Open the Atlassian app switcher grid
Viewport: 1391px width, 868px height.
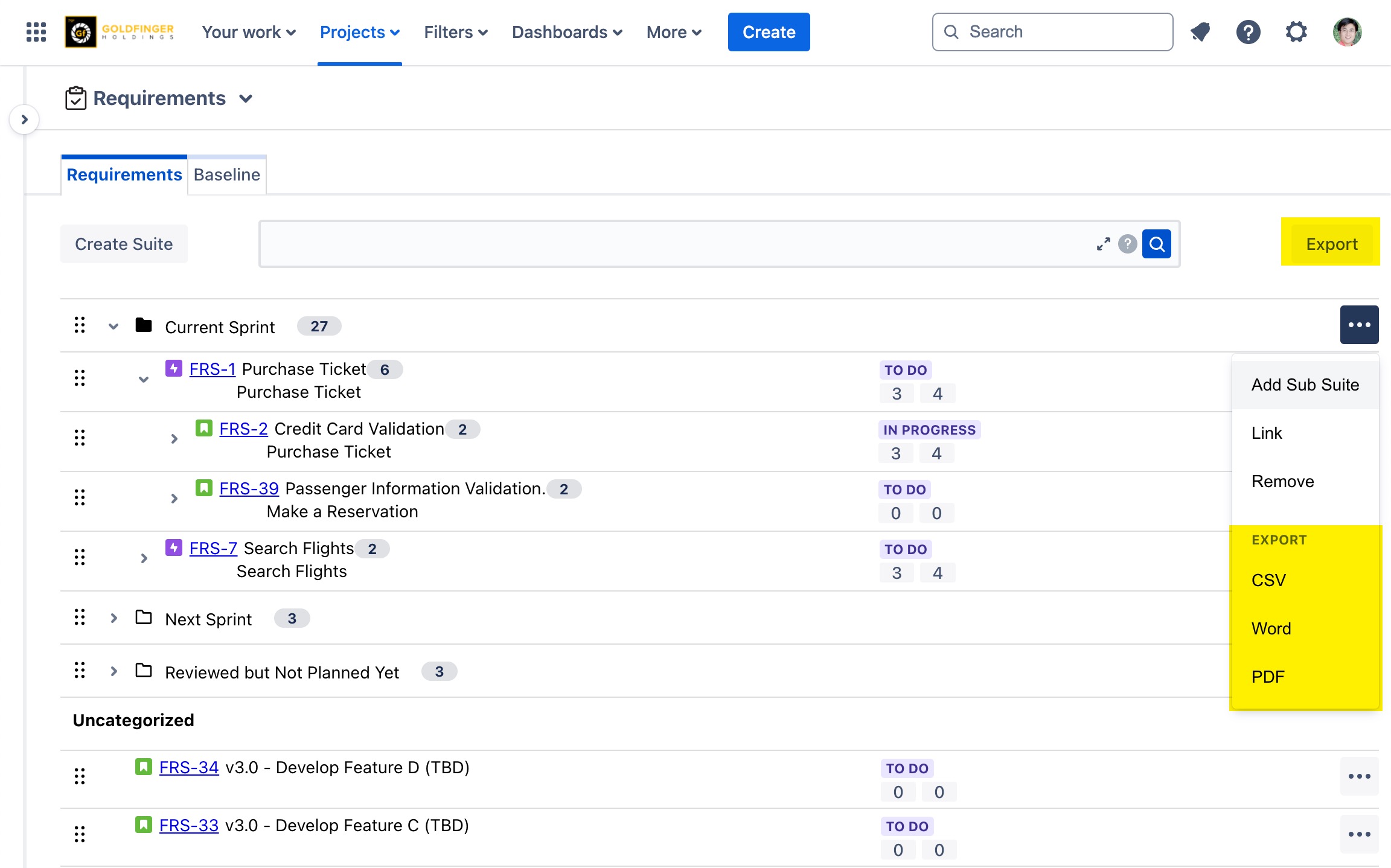click(36, 32)
